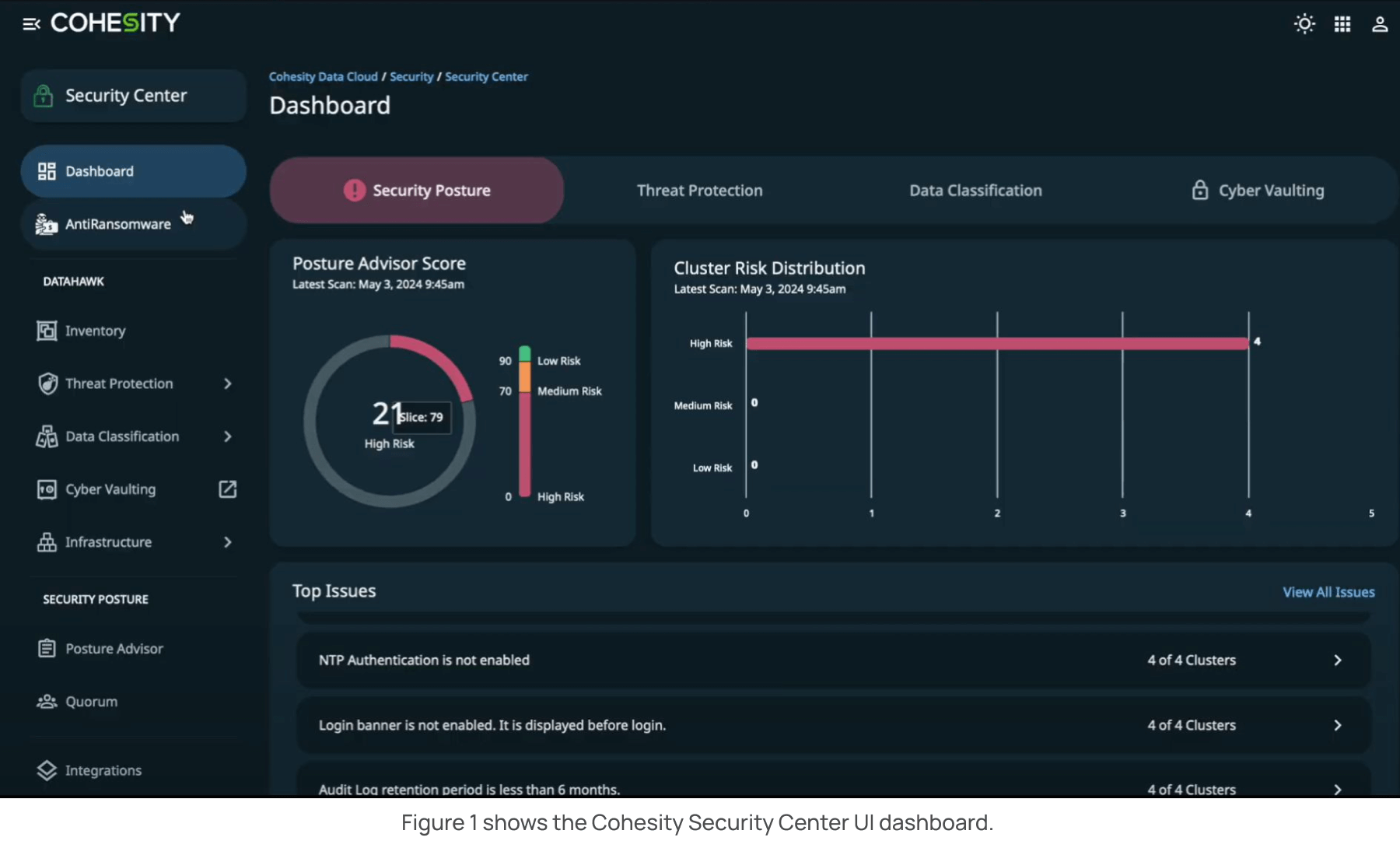The height and width of the screenshot is (848, 1400).
Task: Click the Cohesity Data Cloud breadcrumb link
Action: [x=323, y=77]
